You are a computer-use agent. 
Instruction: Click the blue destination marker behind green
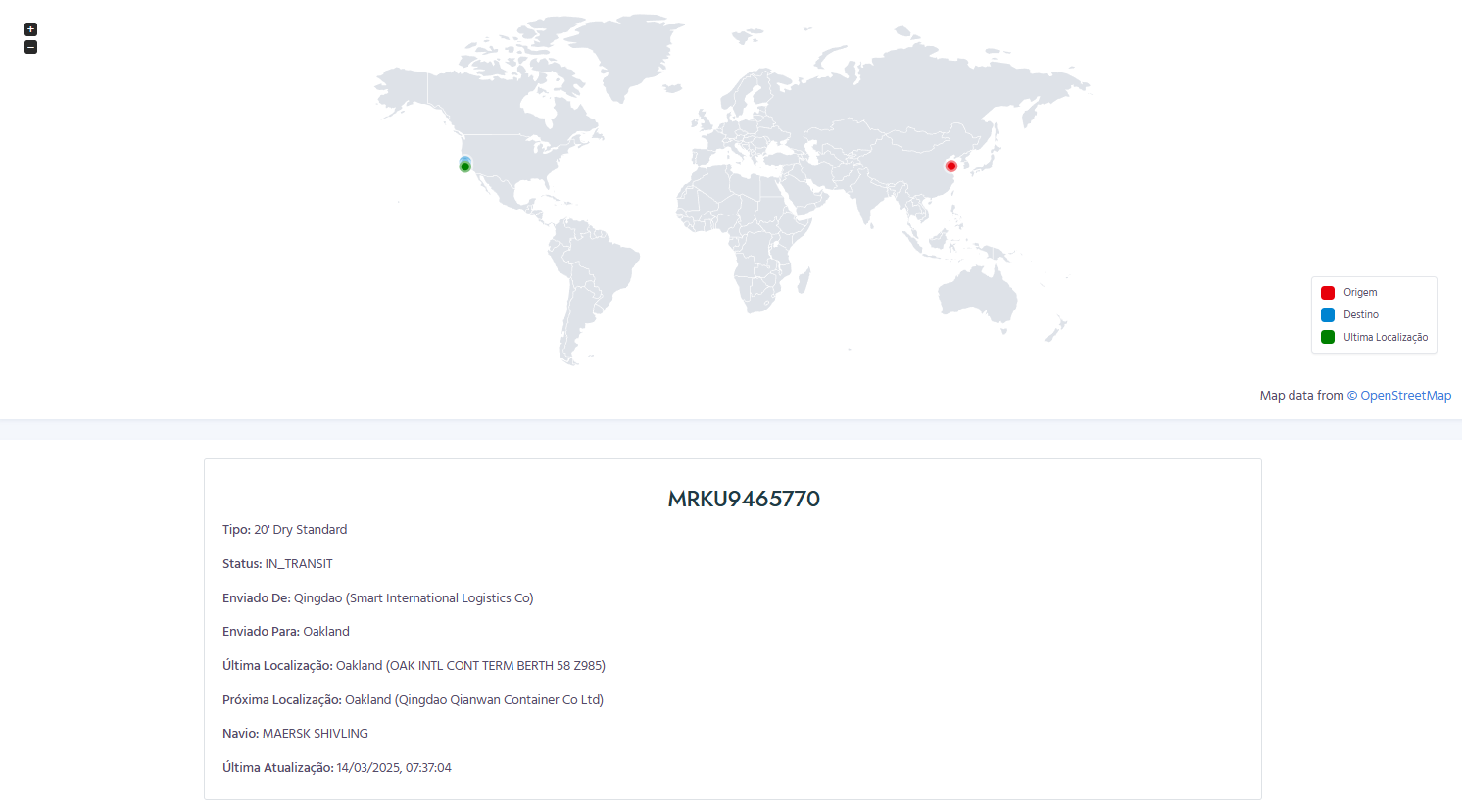click(x=465, y=159)
